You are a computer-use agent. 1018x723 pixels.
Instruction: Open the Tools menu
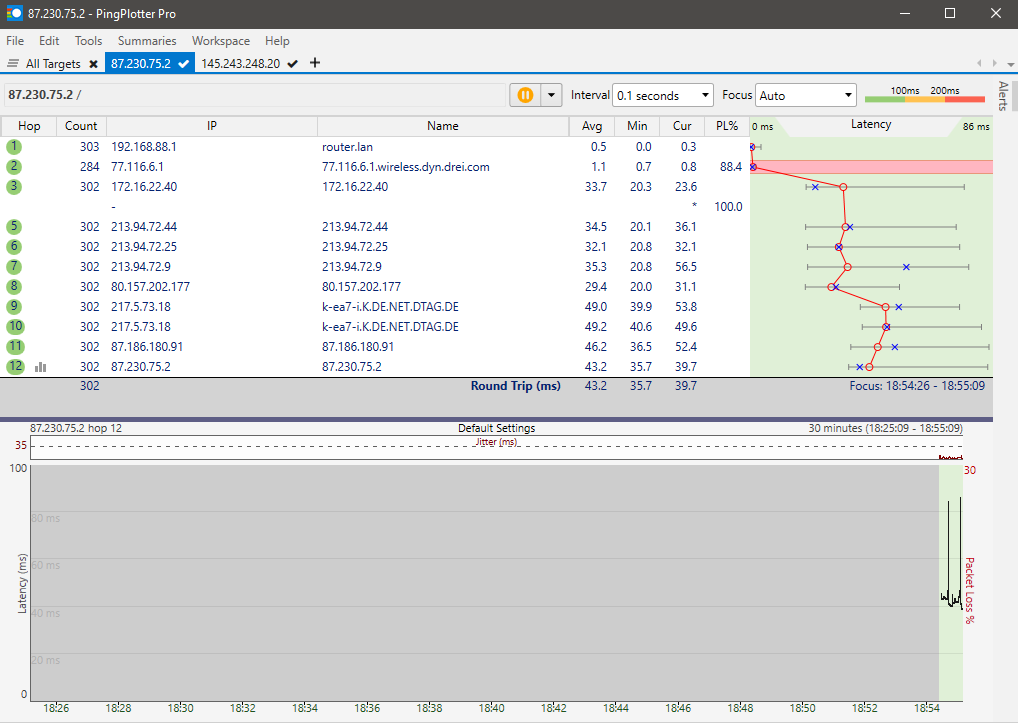point(88,41)
